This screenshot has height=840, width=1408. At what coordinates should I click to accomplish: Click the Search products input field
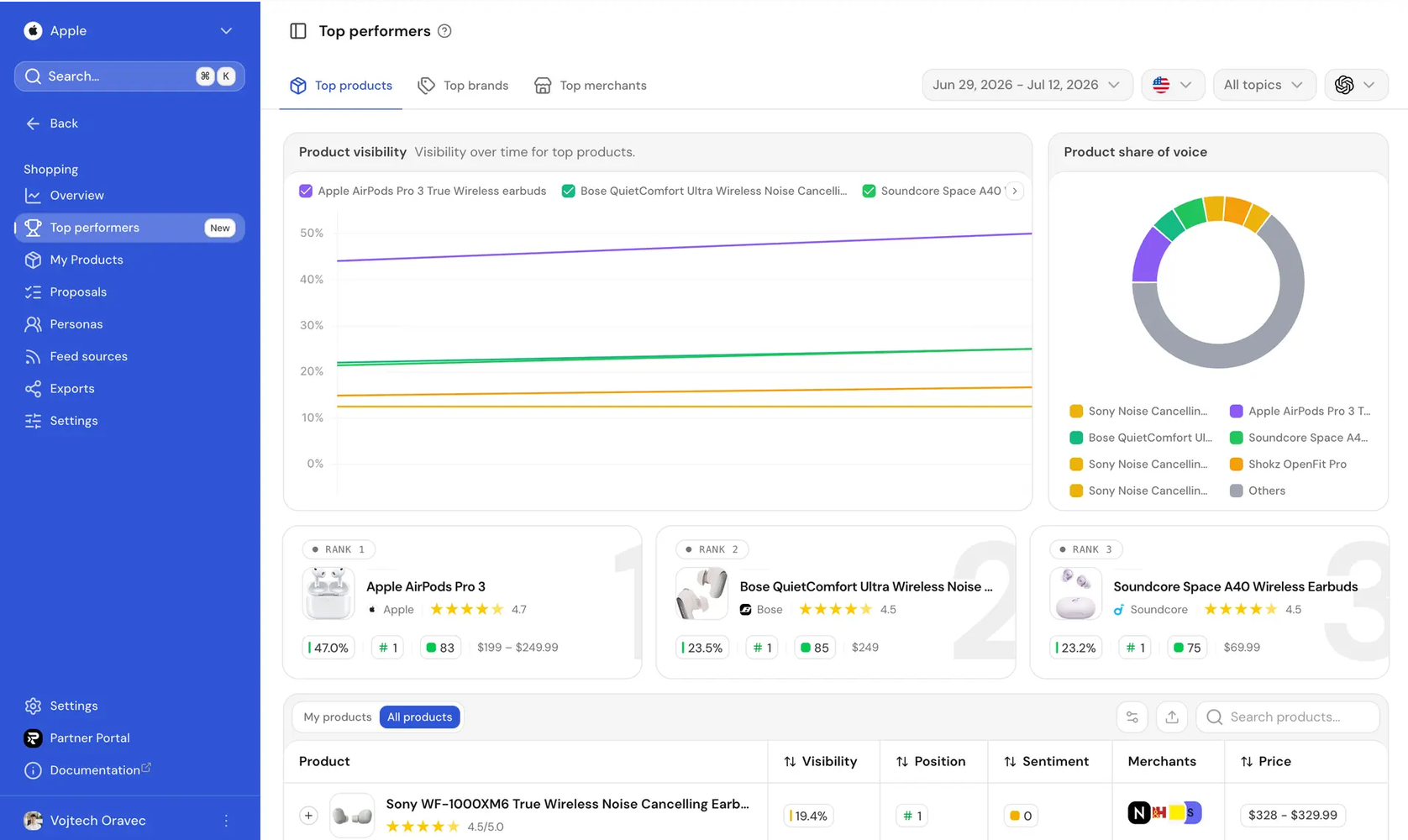click(x=1288, y=717)
